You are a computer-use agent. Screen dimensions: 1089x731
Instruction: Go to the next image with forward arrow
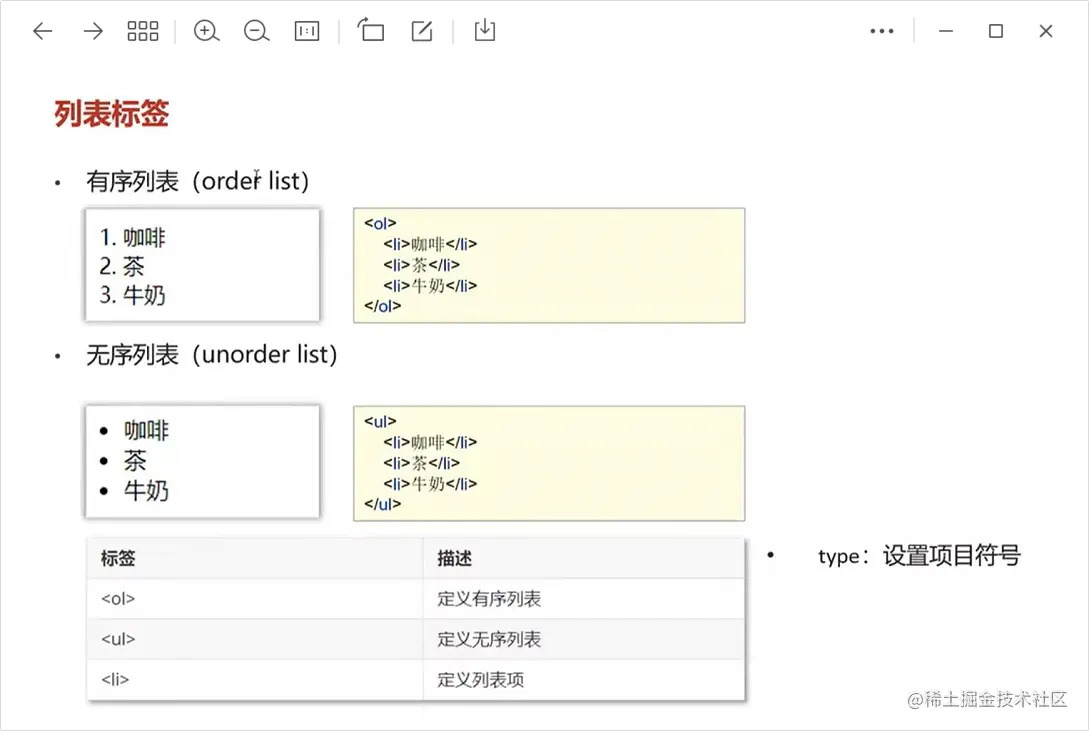(92, 31)
